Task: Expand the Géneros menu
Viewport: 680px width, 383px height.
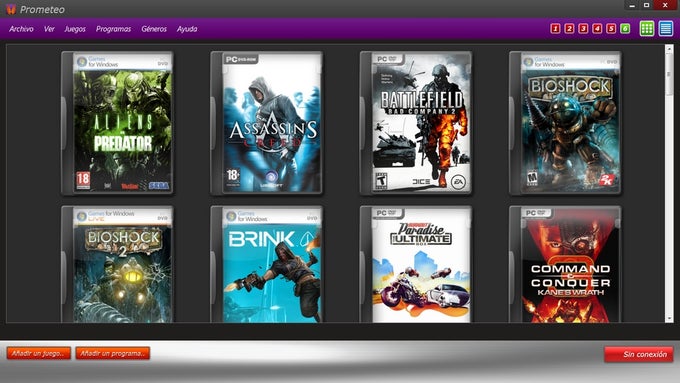Action: click(x=154, y=29)
